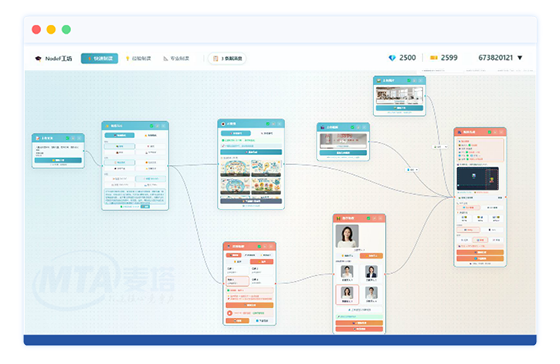Select the highlighted bottom-left avatar thumbnail
The height and width of the screenshot is (364, 560).
coord(347,294)
